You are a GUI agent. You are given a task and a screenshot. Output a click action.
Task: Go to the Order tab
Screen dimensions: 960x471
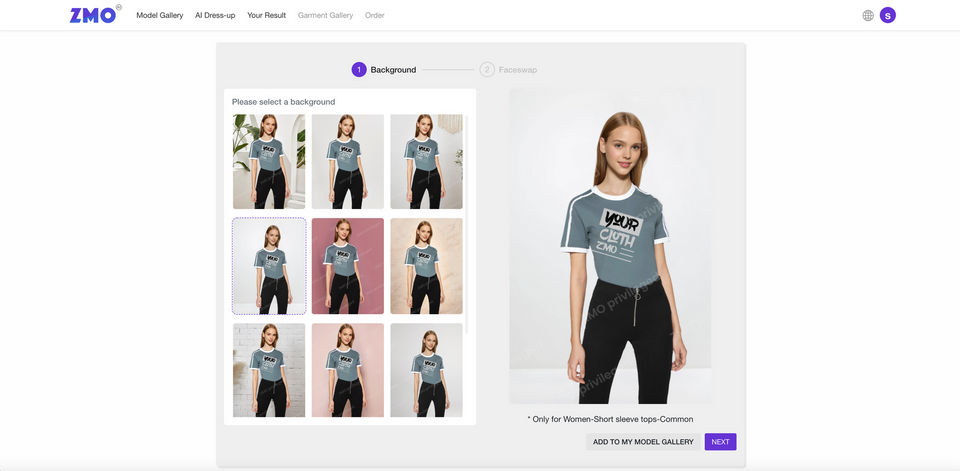(375, 15)
